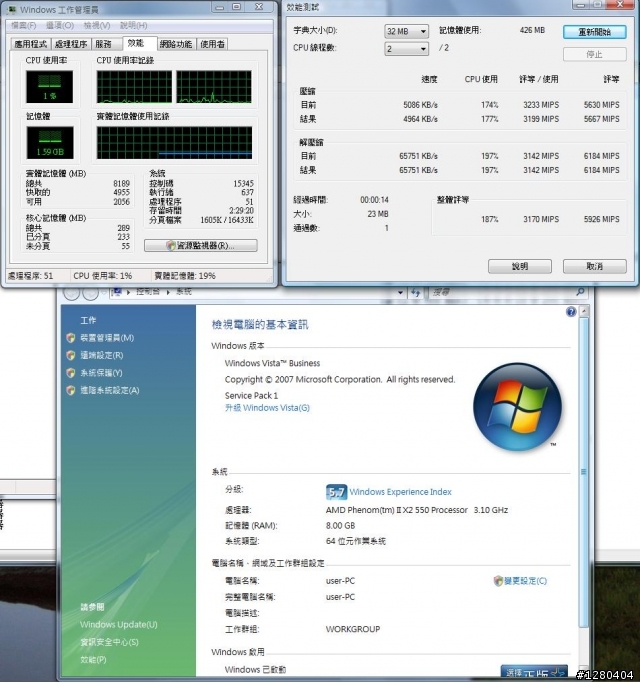Click the 5086 KB/s compression speed value
640x683 pixels.
click(420, 105)
